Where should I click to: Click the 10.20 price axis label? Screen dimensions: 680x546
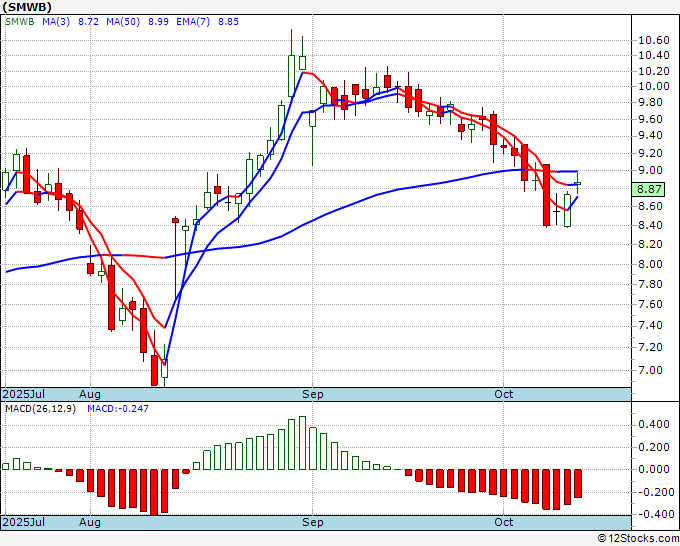tap(654, 71)
